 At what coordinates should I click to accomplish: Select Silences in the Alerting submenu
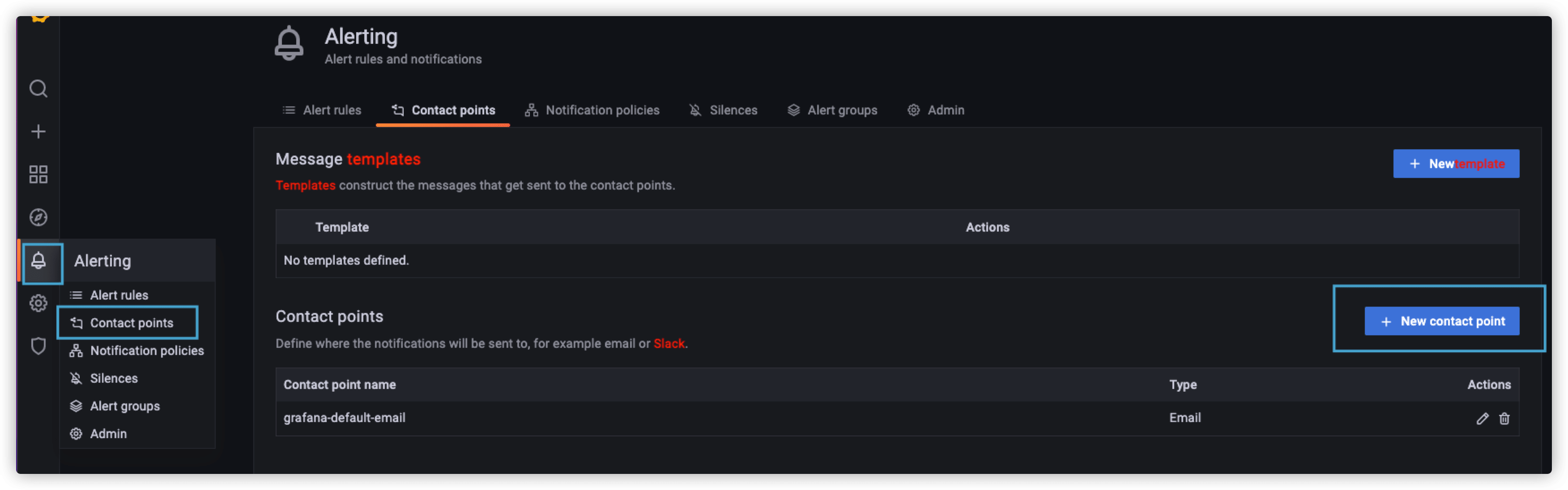114,378
